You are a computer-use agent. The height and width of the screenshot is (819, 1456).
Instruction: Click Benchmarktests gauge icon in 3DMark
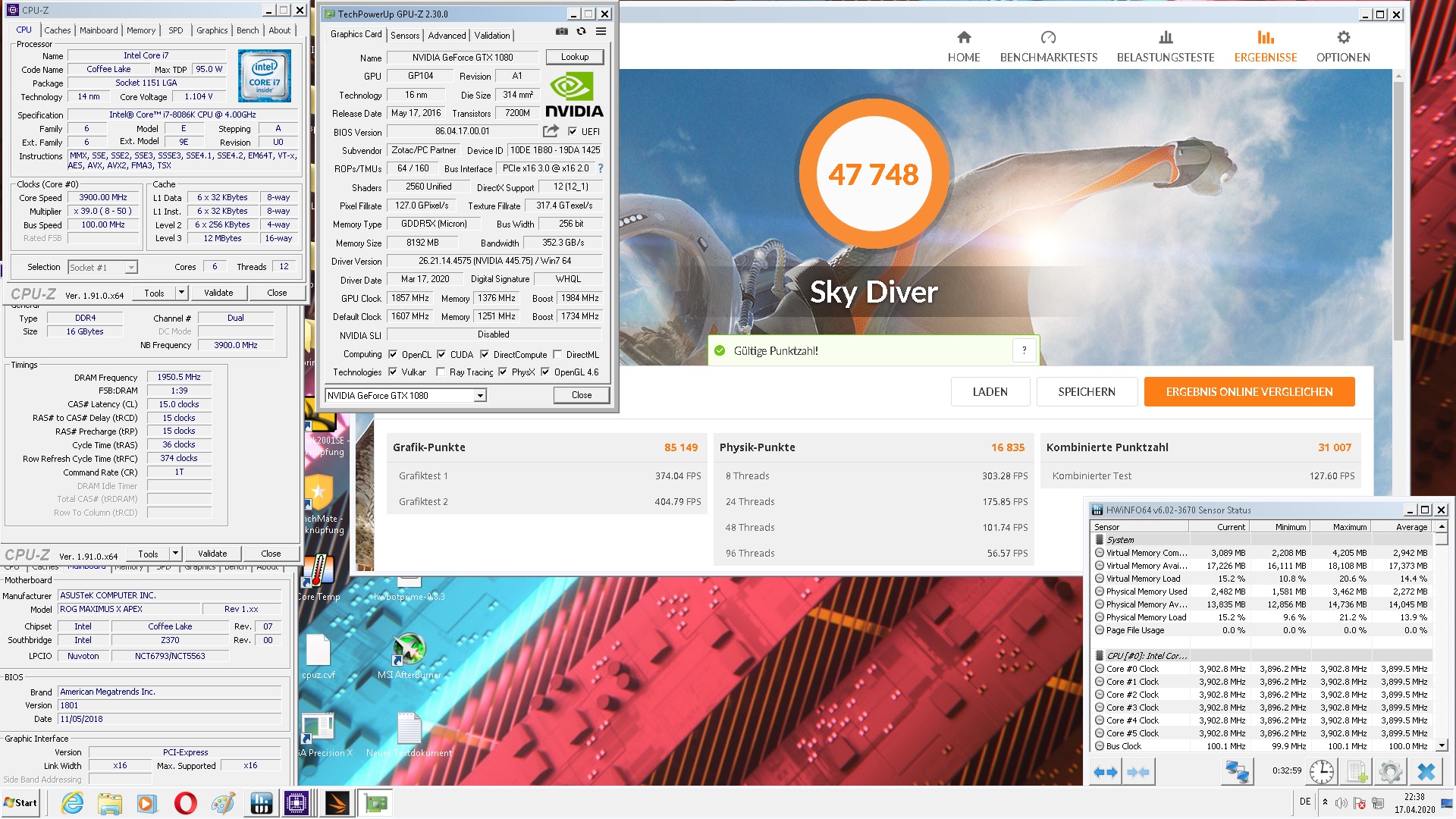(1049, 37)
